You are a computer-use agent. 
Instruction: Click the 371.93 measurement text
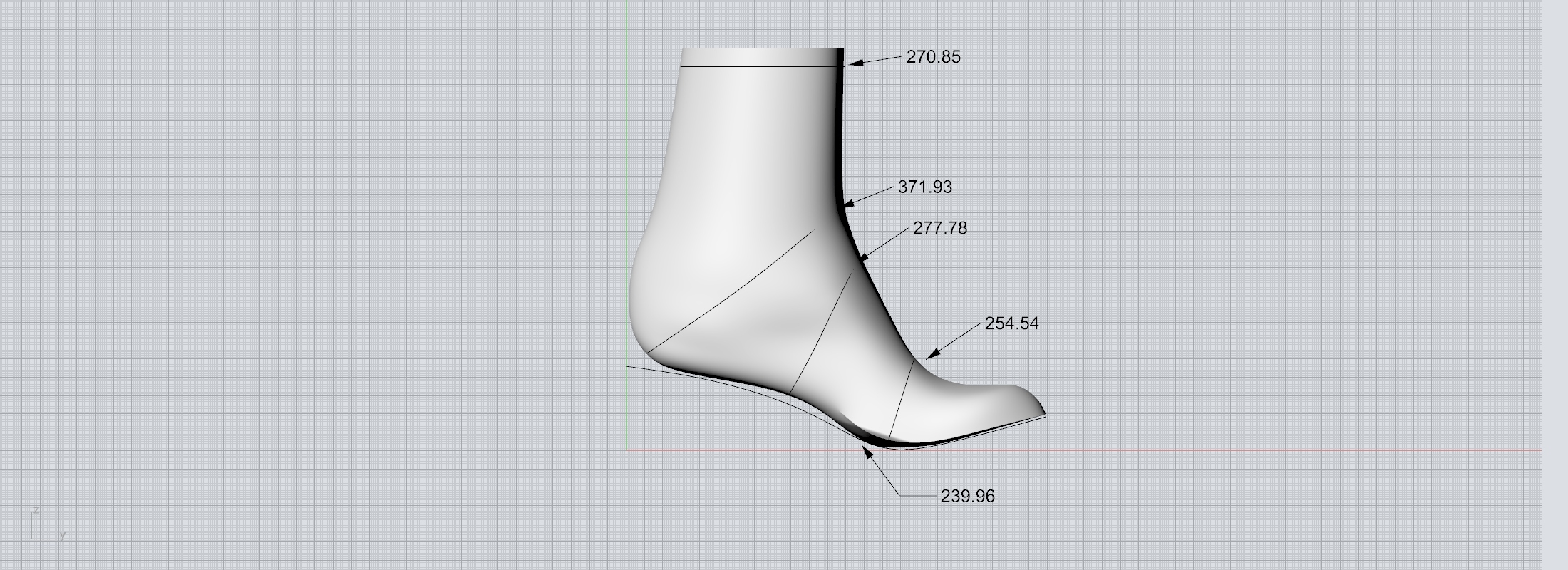click(x=924, y=187)
